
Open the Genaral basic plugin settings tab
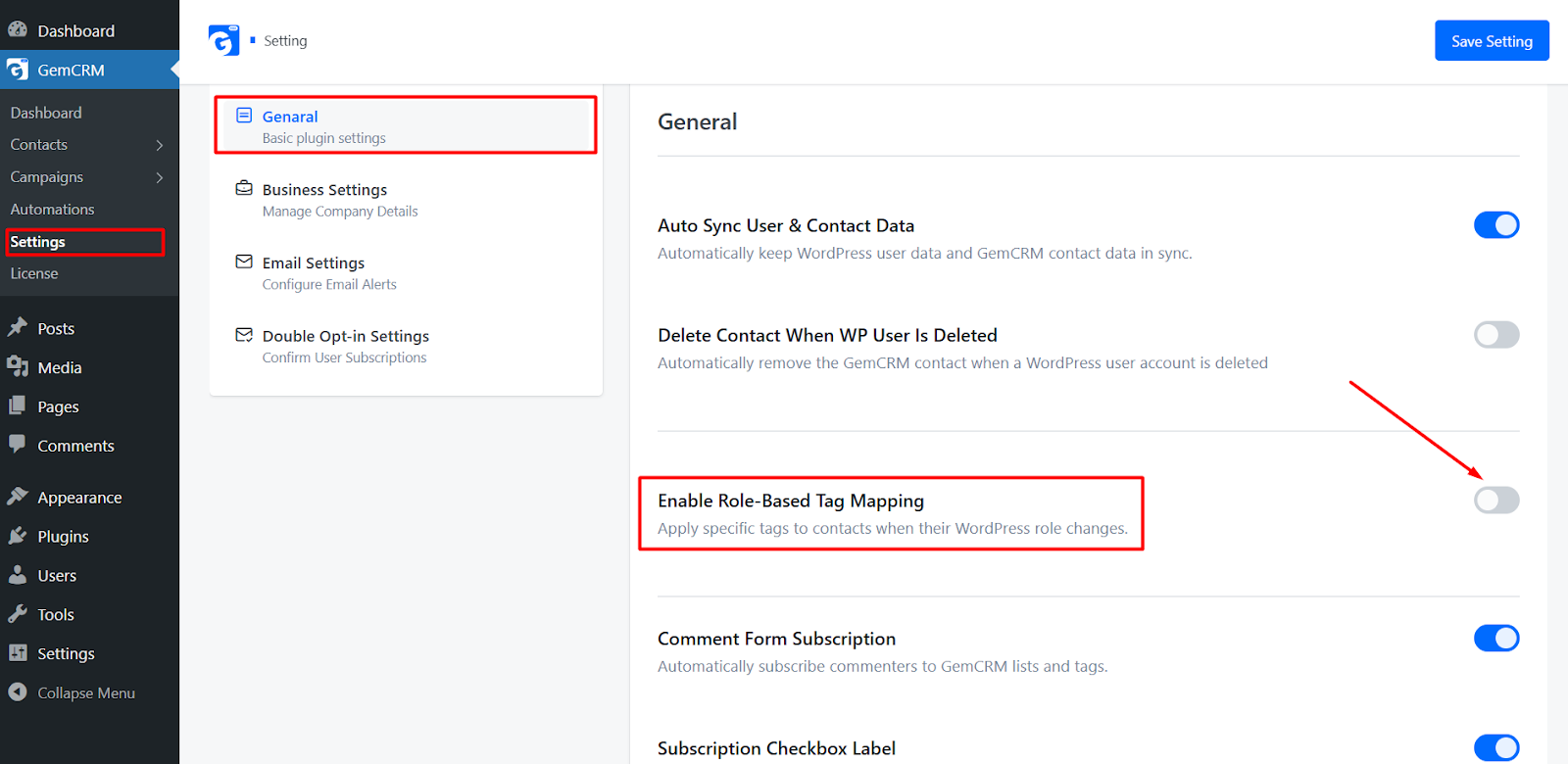click(406, 125)
